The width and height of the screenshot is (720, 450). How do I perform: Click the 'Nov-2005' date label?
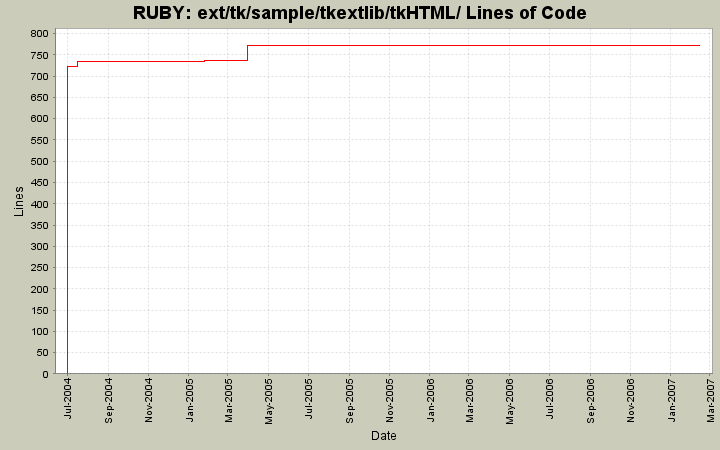point(389,400)
